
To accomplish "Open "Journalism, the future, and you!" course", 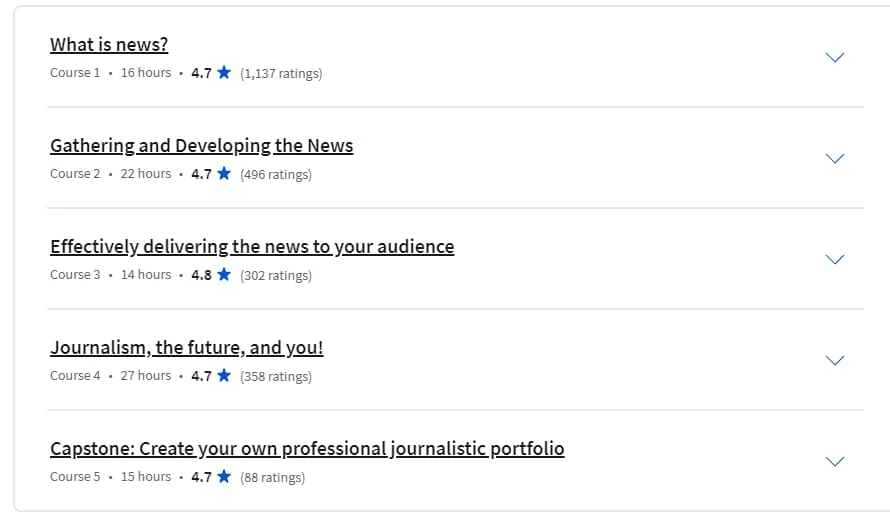I will tap(187, 347).
